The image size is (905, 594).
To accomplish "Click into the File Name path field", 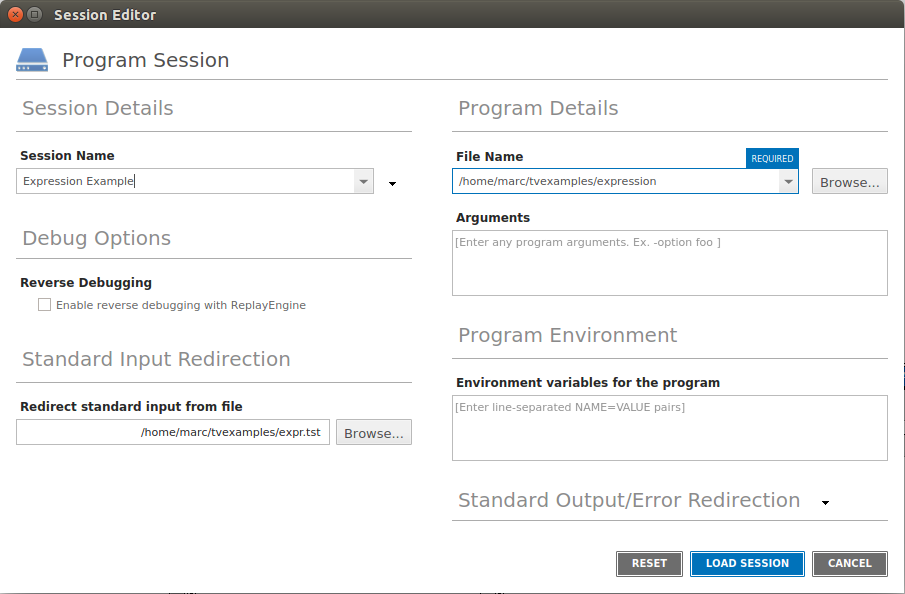I will [x=615, y=181].
